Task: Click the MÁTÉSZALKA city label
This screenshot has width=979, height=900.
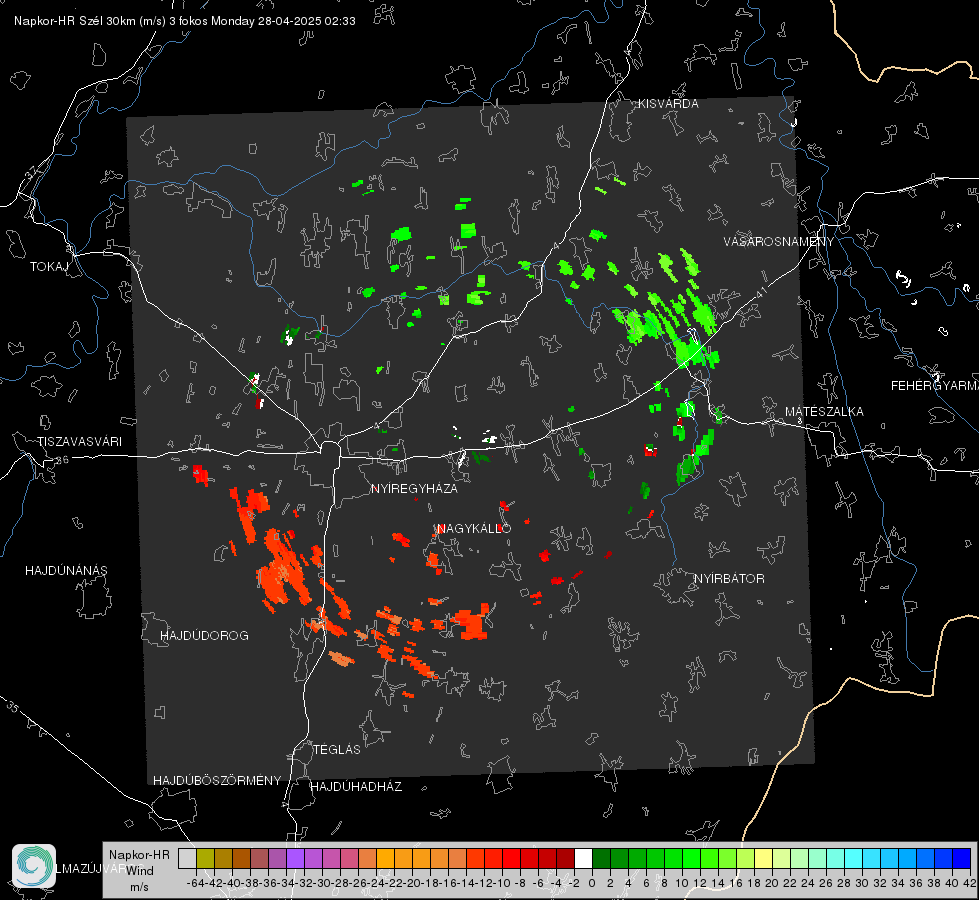Action: click(x=824, y=412)
